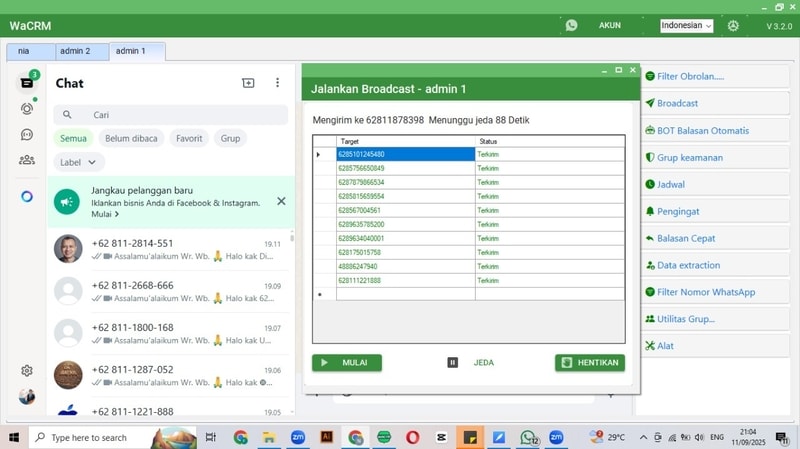Open the Data extraction option

(x=714, y=265)
